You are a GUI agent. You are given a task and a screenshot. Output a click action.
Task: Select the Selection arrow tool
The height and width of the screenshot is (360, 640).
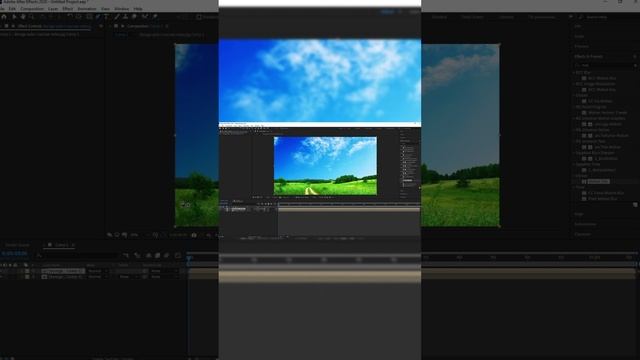(x=14, y=17)
